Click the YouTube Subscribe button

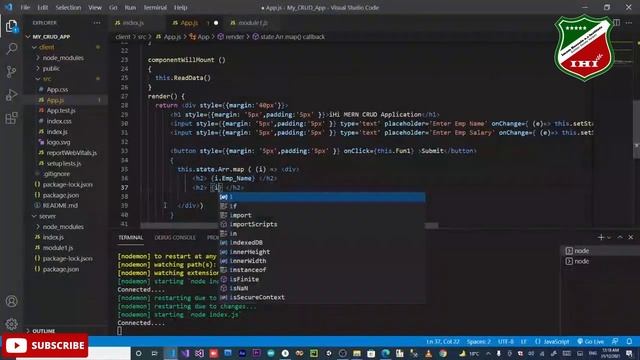[45, 346]
